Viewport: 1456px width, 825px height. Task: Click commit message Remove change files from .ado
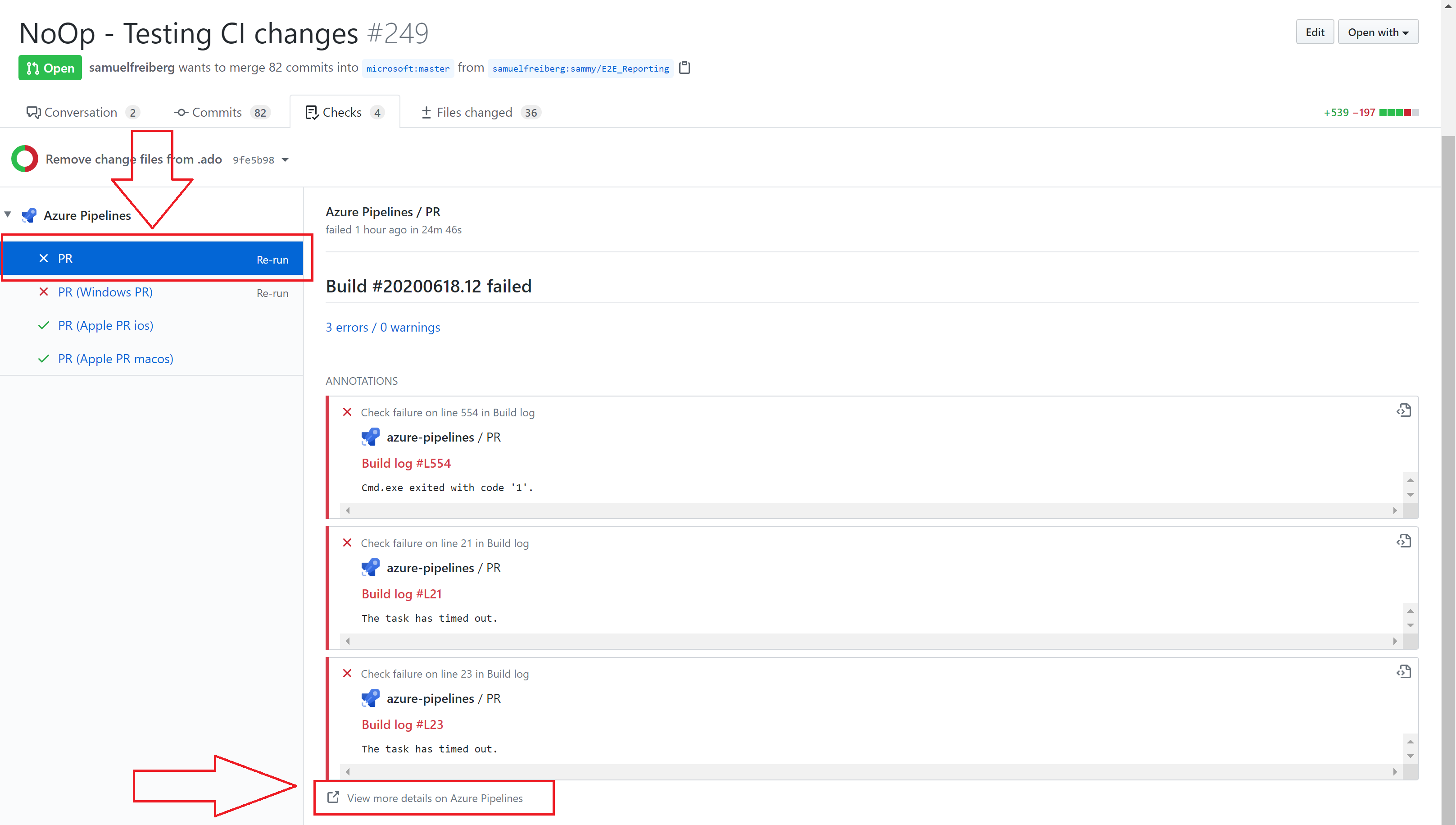[x=134, y=159]
